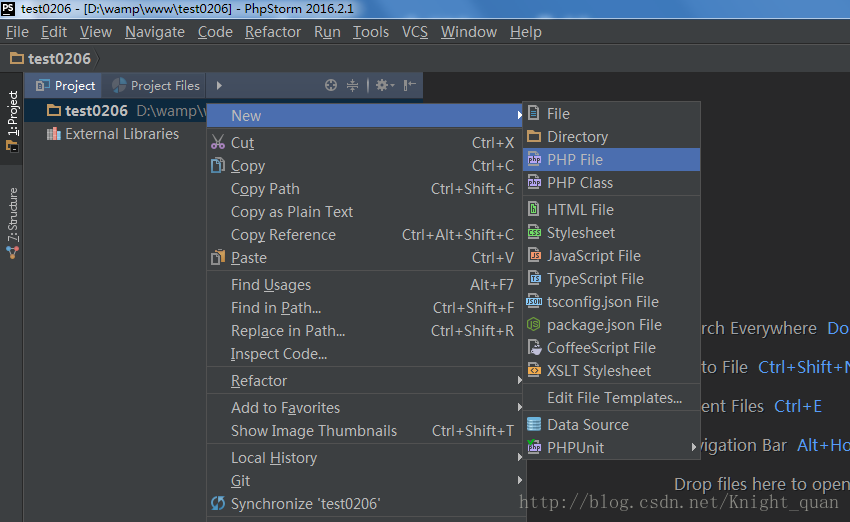Show more project view tabs arrow
Viewport: 850px width, 522px height.
tap(219, 85)
